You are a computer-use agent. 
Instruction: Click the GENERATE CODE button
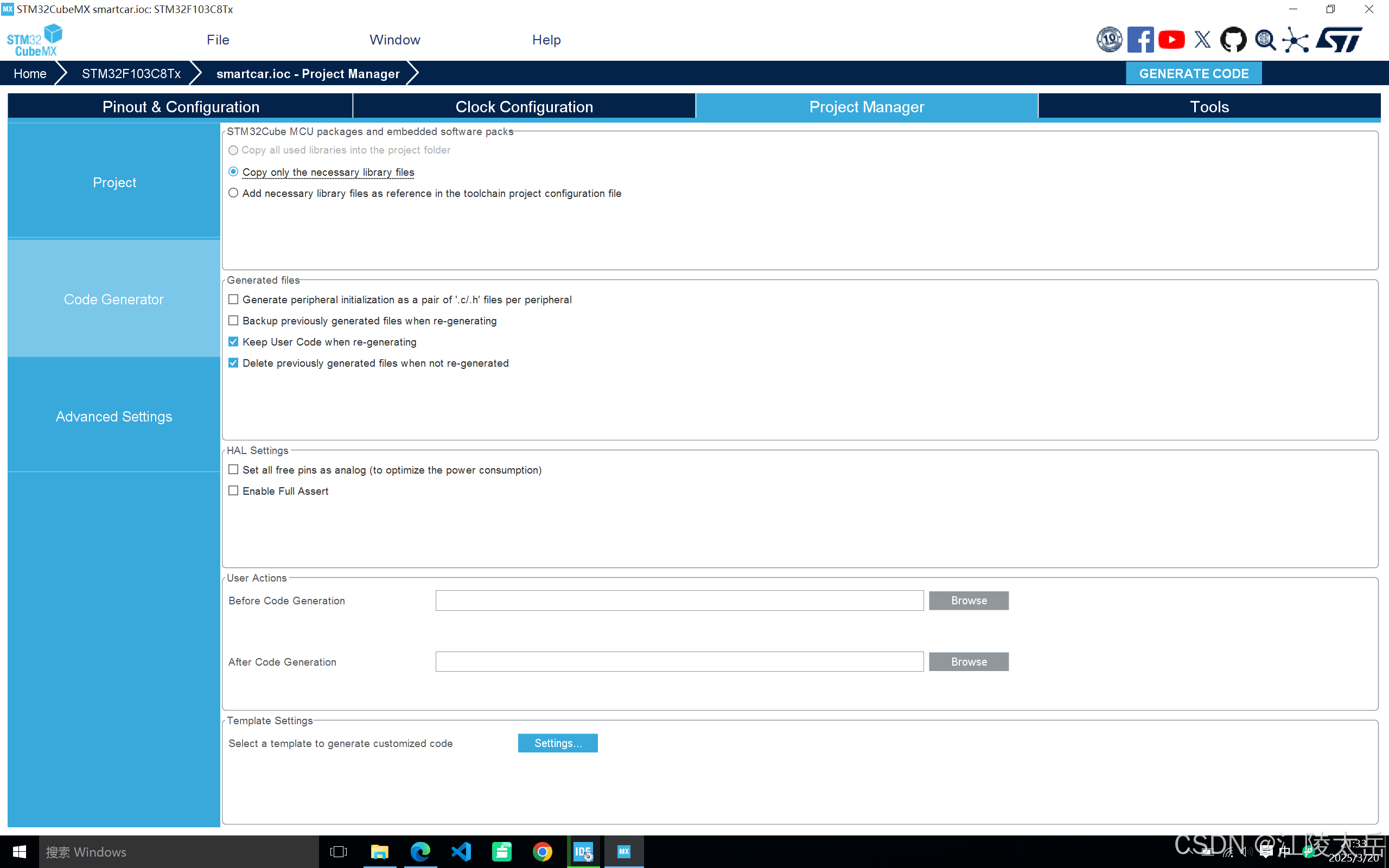coord(1193,73)
